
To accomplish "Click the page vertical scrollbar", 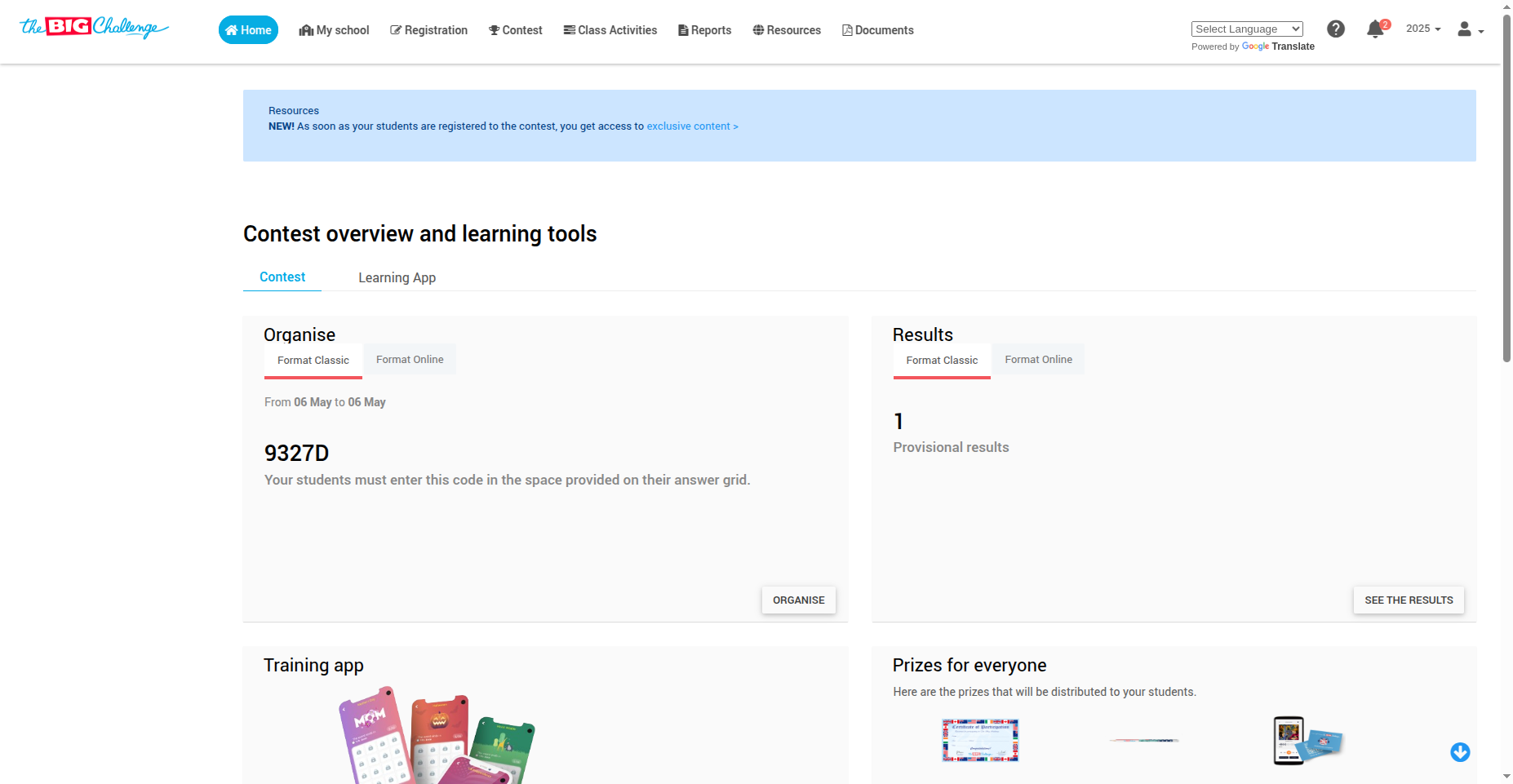I will click(1506, 188).
